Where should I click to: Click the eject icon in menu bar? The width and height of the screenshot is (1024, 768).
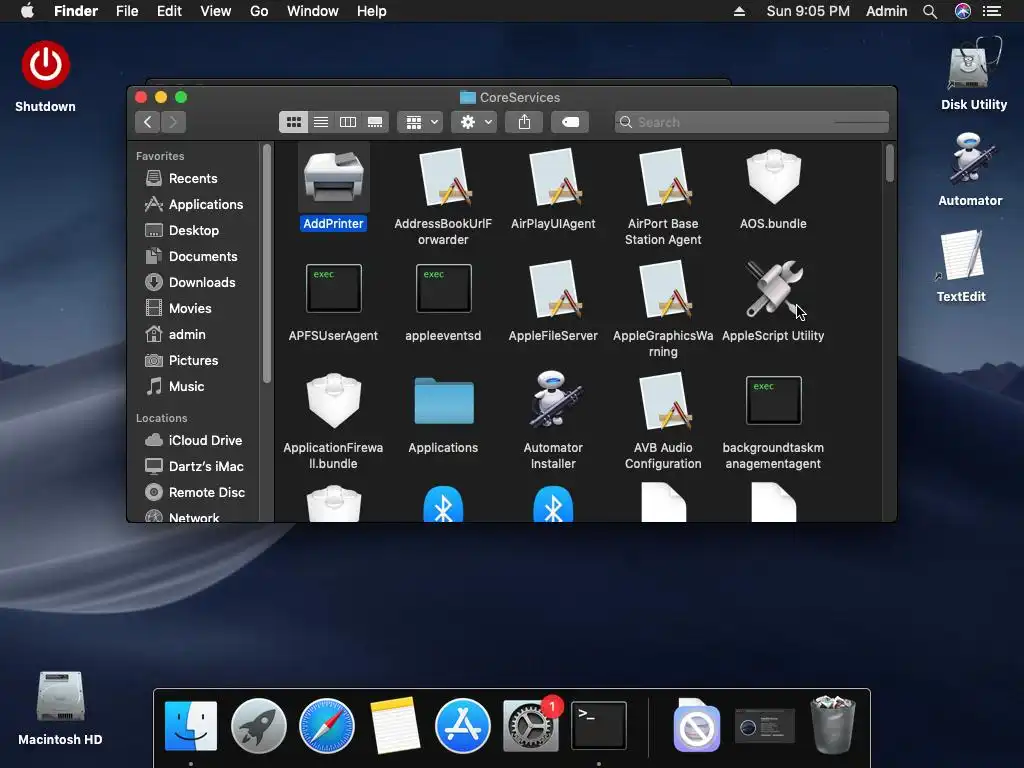coord(739,11)
